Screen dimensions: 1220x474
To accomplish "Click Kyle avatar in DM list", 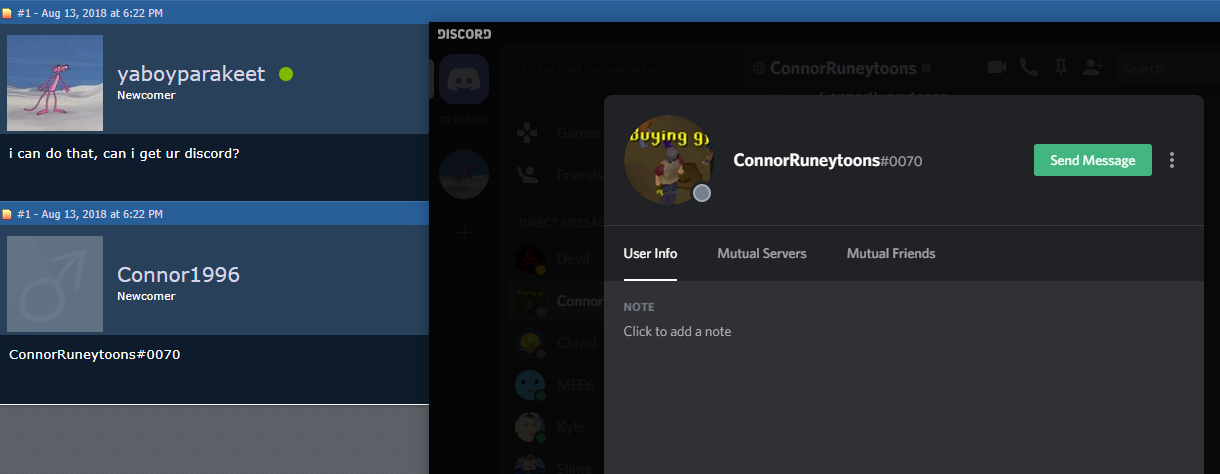I will (530, 427).
